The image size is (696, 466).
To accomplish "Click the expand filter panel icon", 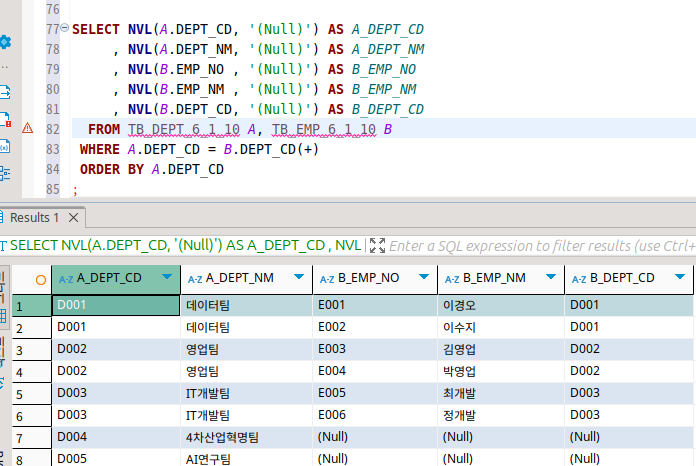I will 377,245.
